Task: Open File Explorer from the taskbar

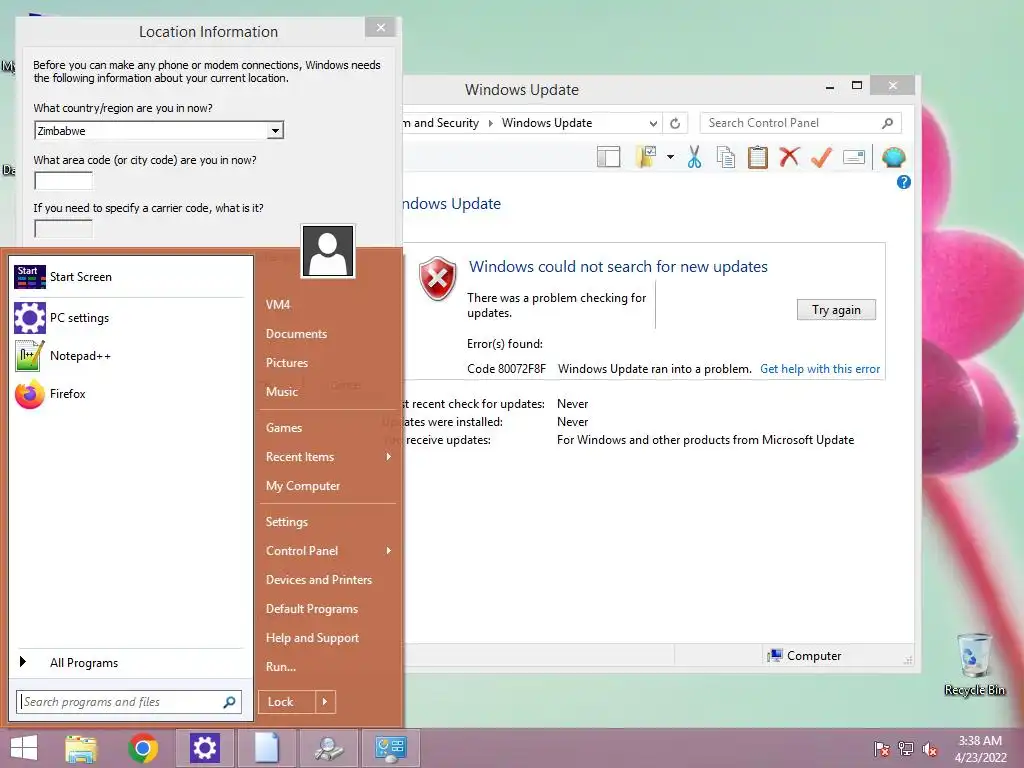Action: [81, 748]
